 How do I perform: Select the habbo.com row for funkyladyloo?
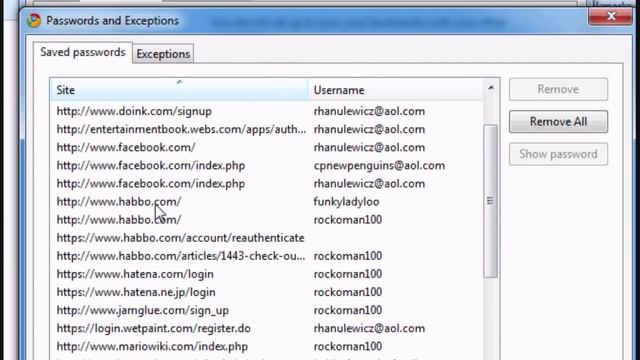(x=267, y=202)
